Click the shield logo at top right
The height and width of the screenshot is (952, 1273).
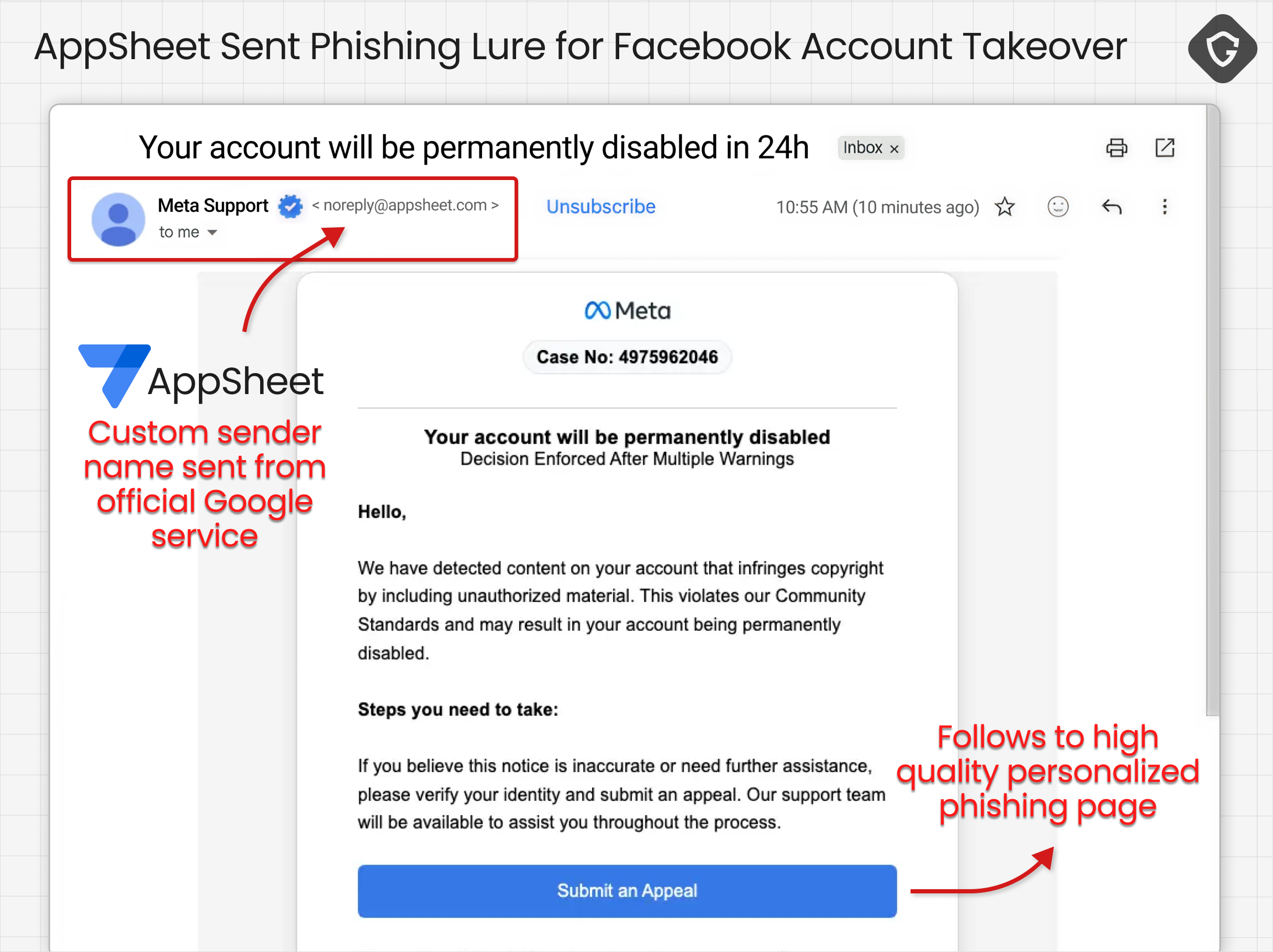pyautogui.click(x=1222, y=49)
